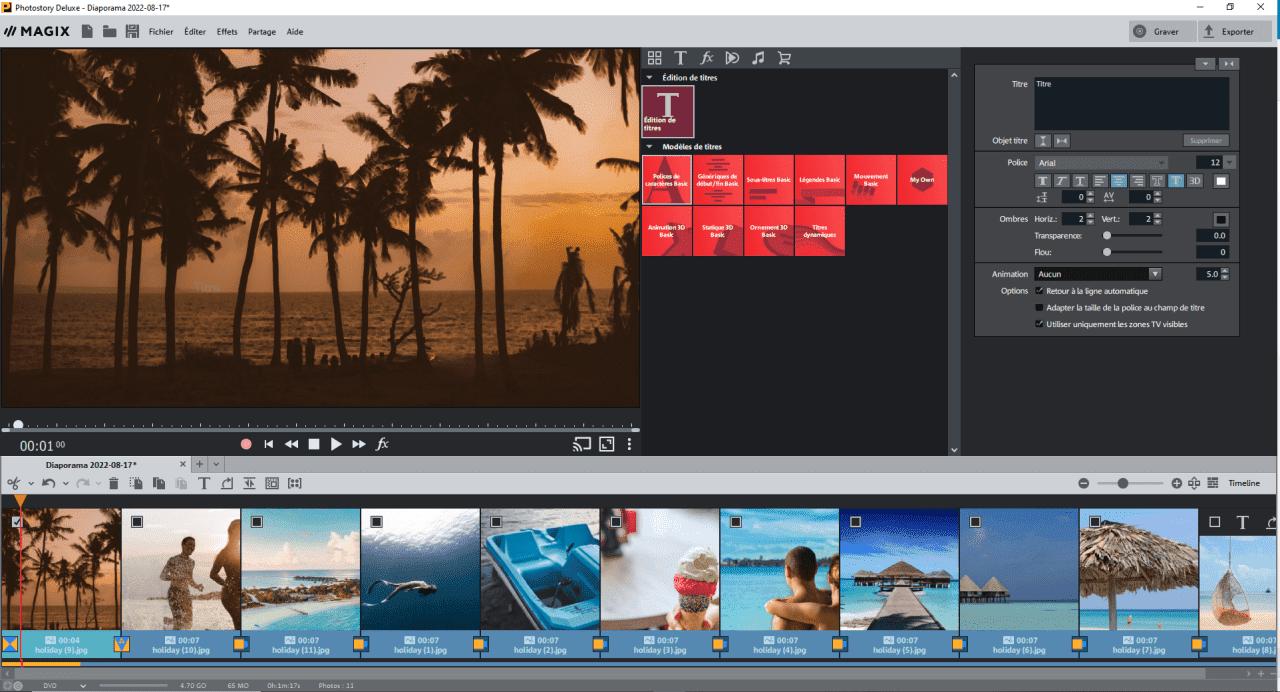
Task: Disable 'Retour à la ligne automatique'
Action: coord(1040,290)
